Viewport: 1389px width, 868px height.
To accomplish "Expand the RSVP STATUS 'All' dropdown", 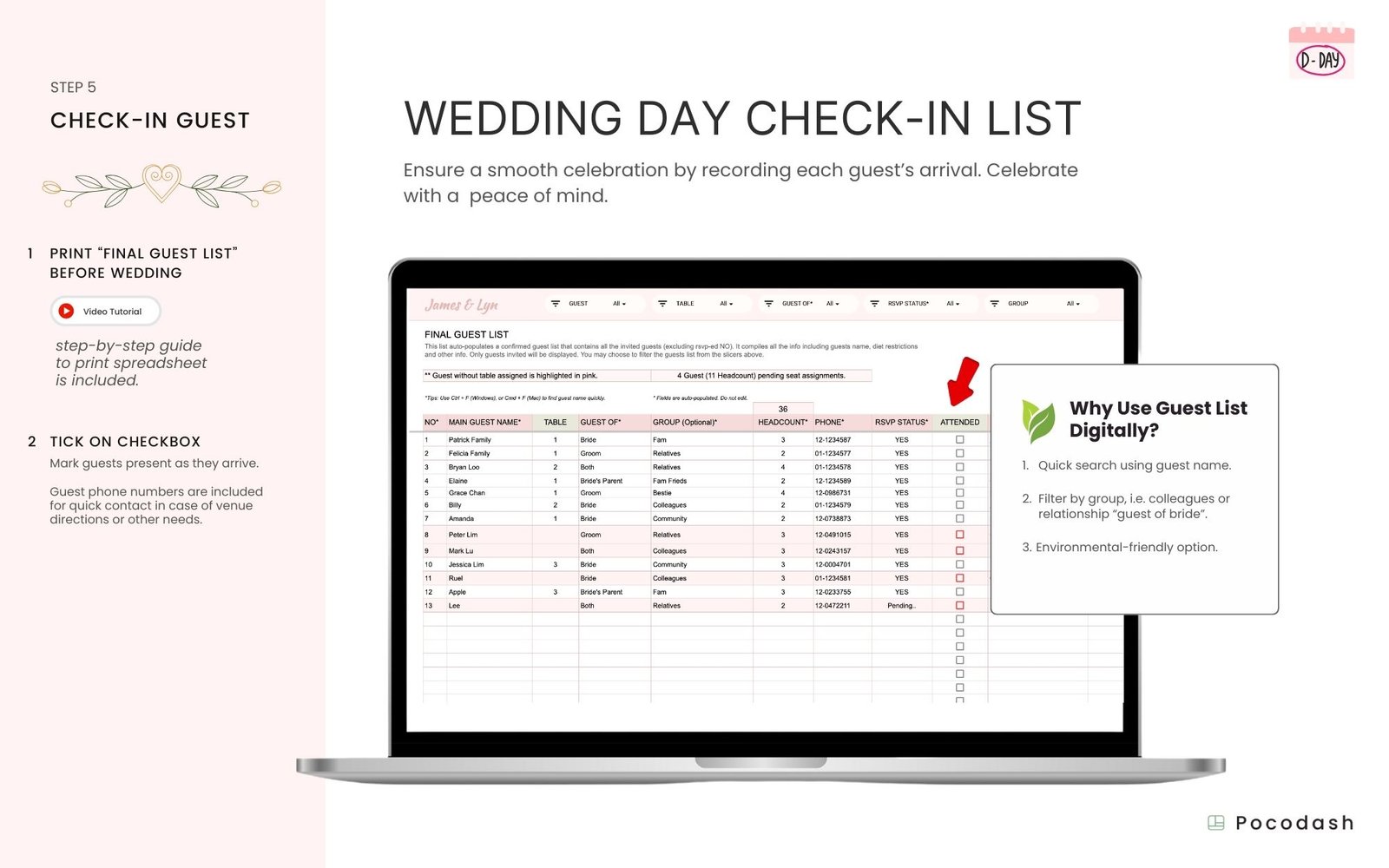I will point(952,304).
